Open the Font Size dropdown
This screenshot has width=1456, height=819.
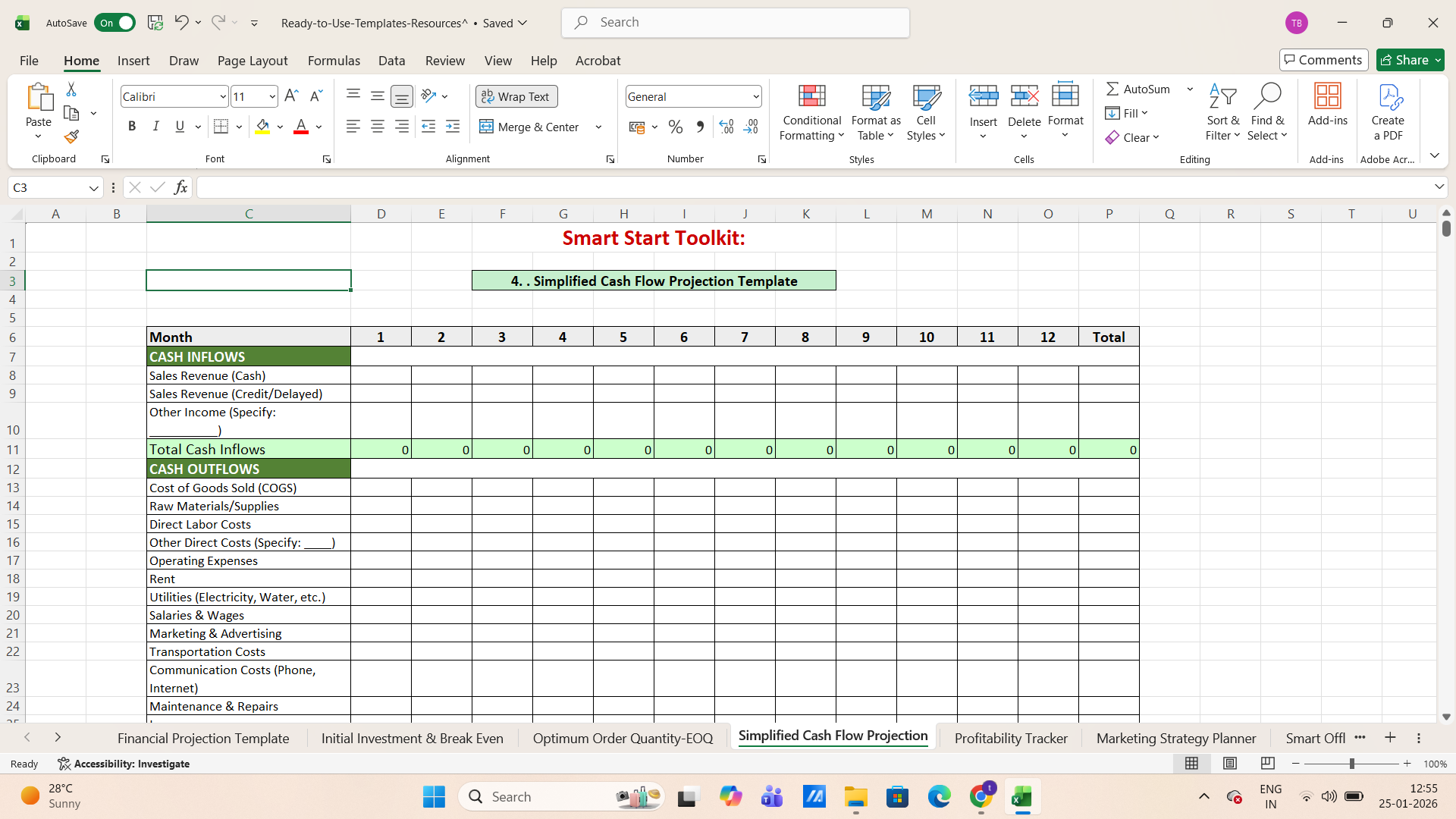[x=270, y=96]
